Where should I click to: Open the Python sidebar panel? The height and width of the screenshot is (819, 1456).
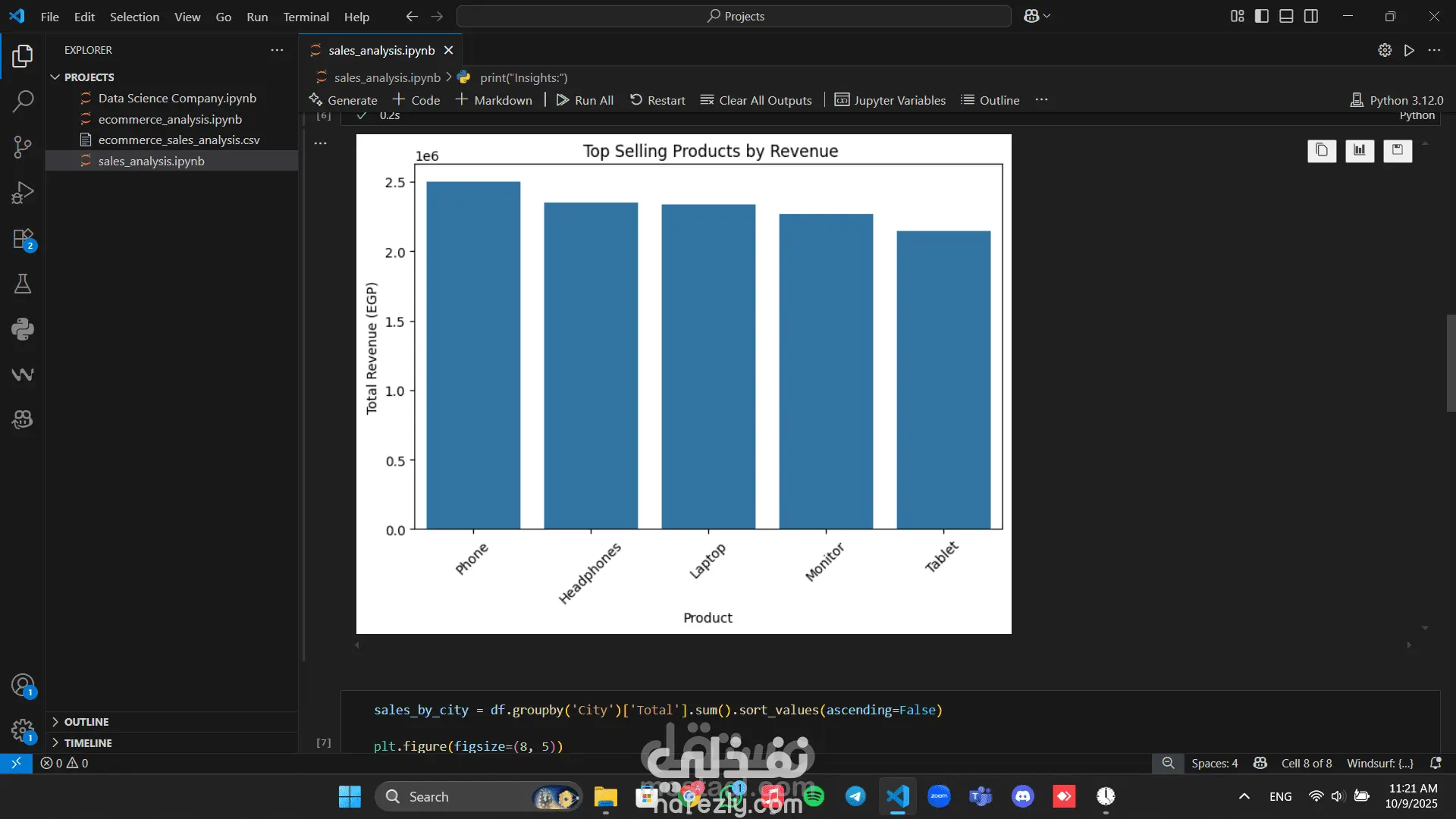[x=23, y=329]
